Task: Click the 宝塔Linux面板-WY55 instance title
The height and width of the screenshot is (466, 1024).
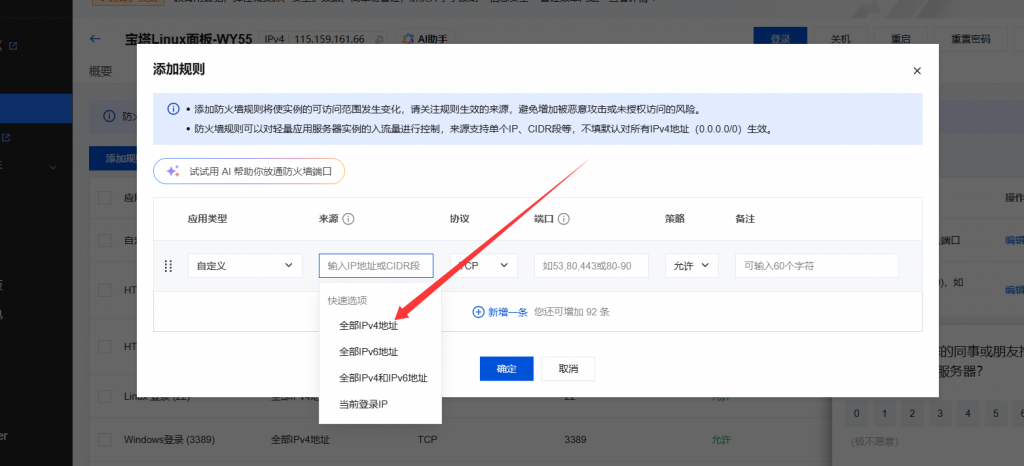Action: (x=189, y=39)
